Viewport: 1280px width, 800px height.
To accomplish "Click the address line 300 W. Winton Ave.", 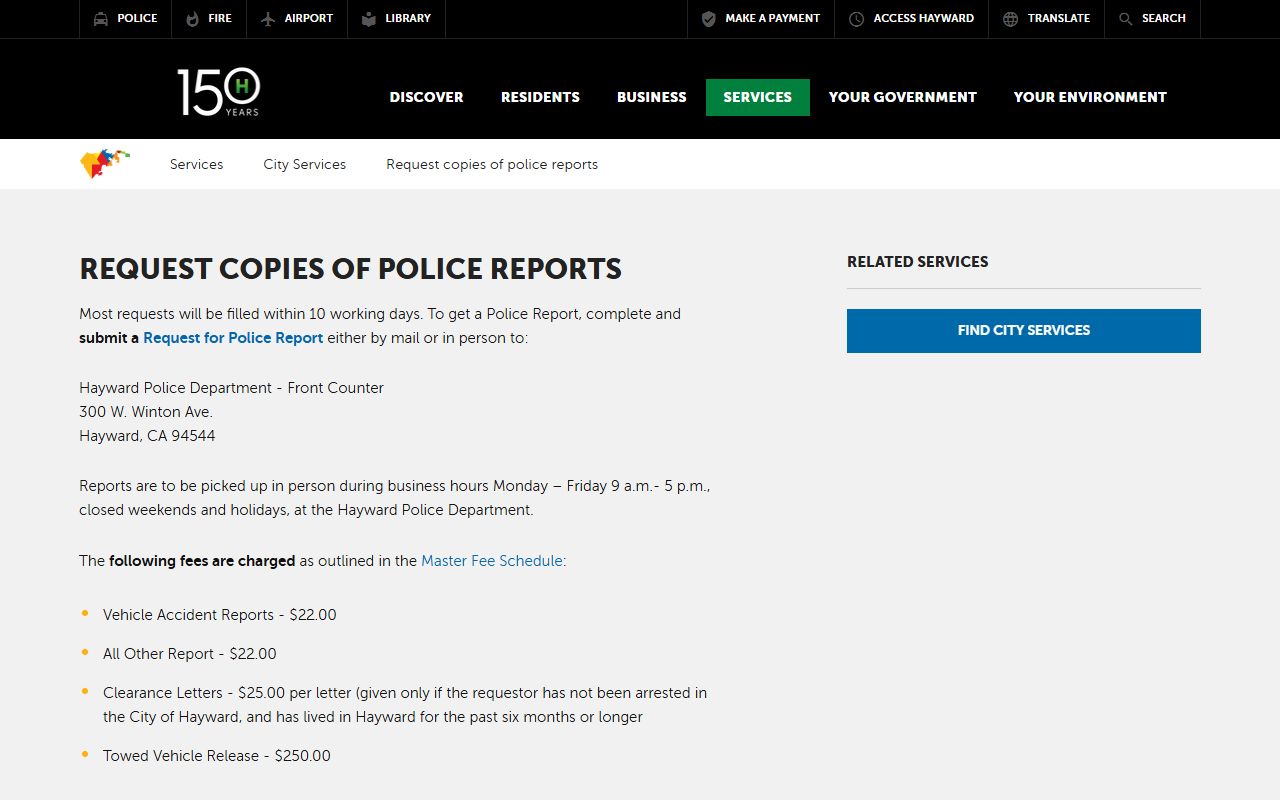I will (x=146, y=412).
